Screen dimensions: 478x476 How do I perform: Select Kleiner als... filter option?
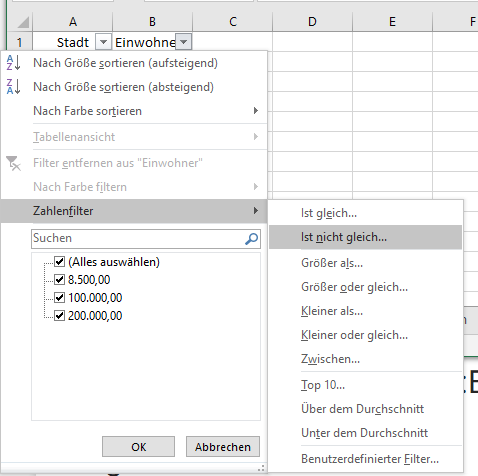pyautogui.click(x=366, y=311)
